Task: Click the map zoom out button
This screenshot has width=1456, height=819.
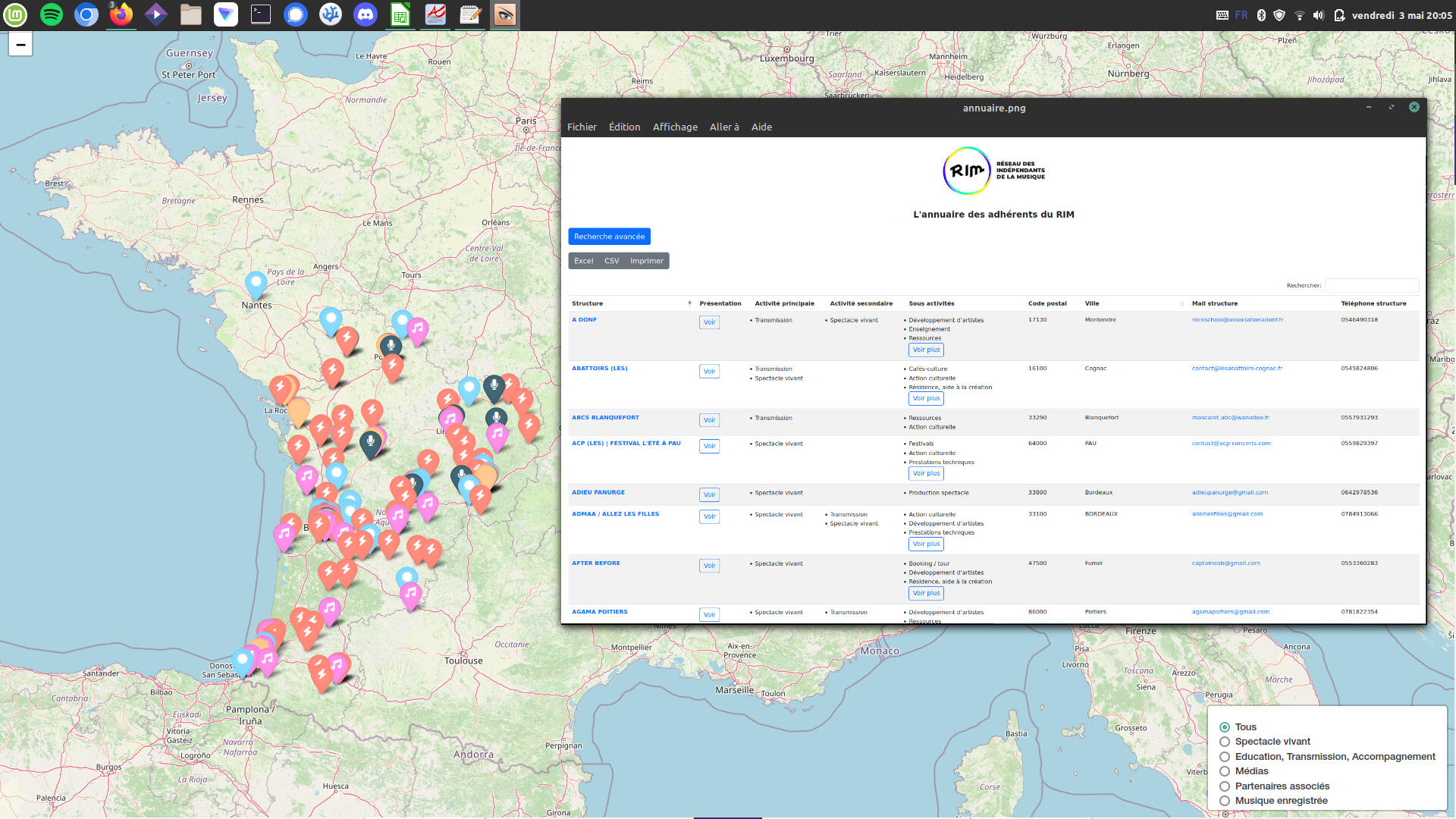Action: (20, 45)
